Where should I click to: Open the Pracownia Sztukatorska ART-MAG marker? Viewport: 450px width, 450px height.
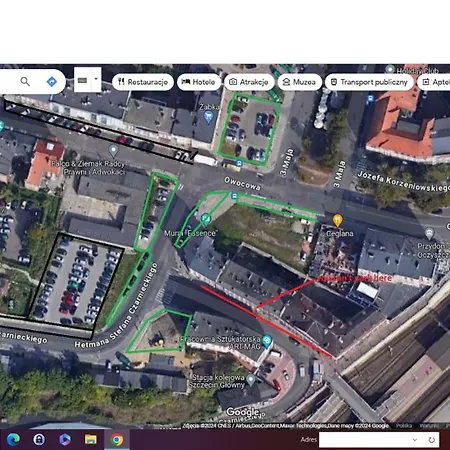click(x=267, y=341)
